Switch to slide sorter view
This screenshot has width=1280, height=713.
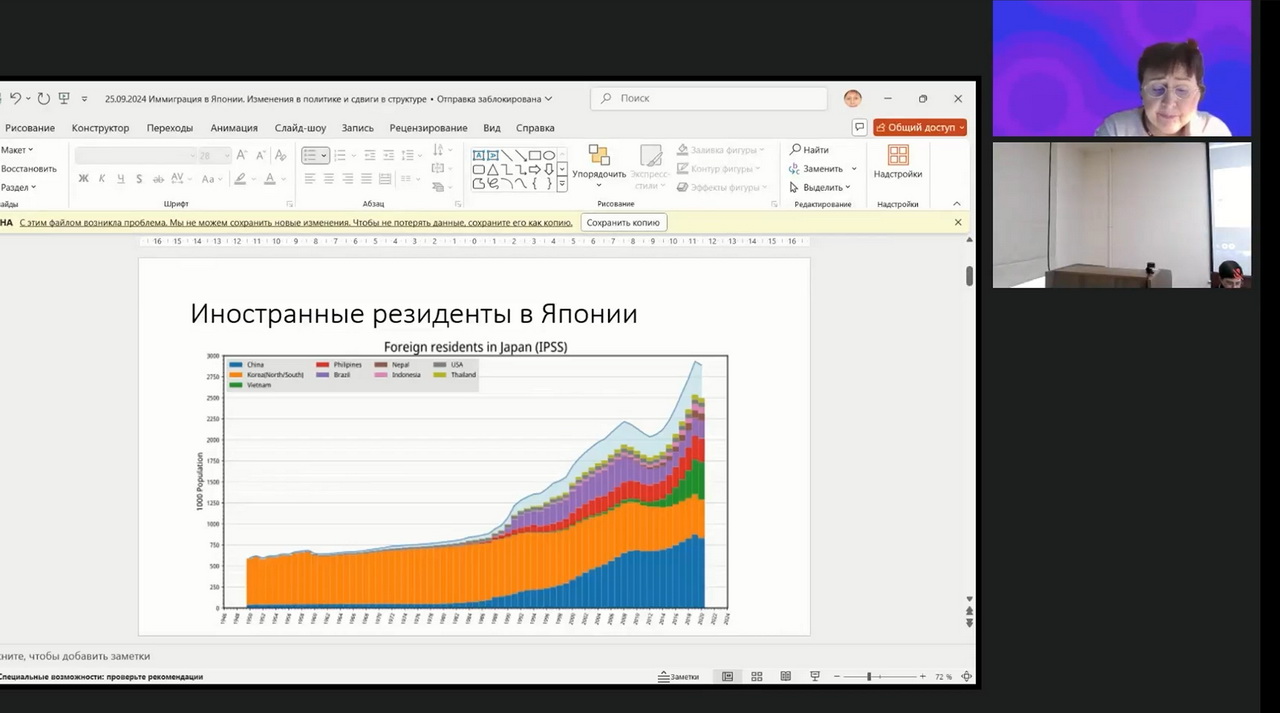click(x=757, y=677)
